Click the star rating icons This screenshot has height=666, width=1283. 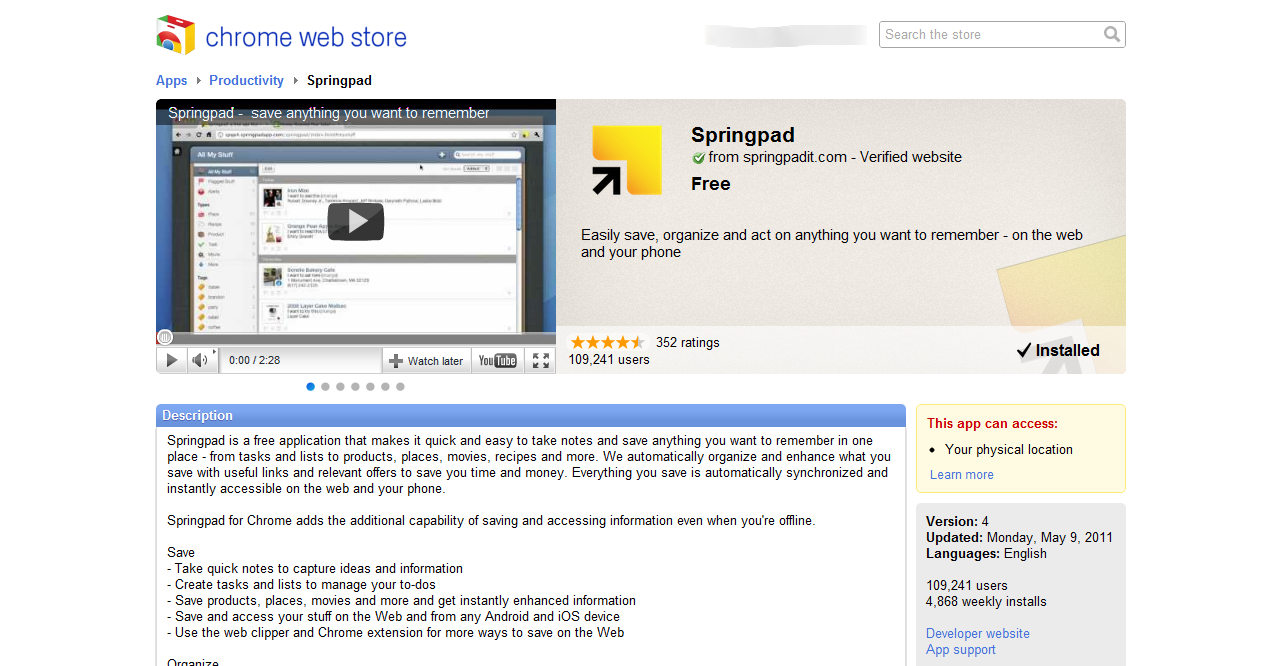[607, 342]
